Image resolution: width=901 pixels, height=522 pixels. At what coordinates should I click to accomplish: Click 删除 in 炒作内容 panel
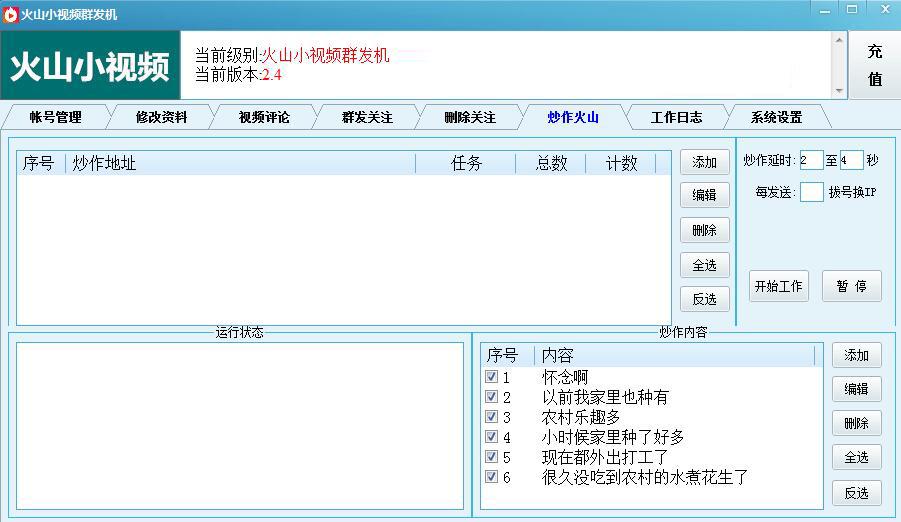856,424
